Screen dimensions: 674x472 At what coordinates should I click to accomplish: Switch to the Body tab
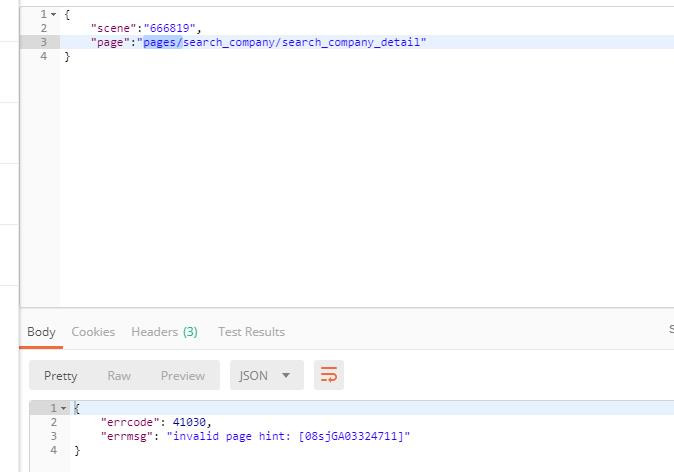pyautogui.click(x=41, y=332)
